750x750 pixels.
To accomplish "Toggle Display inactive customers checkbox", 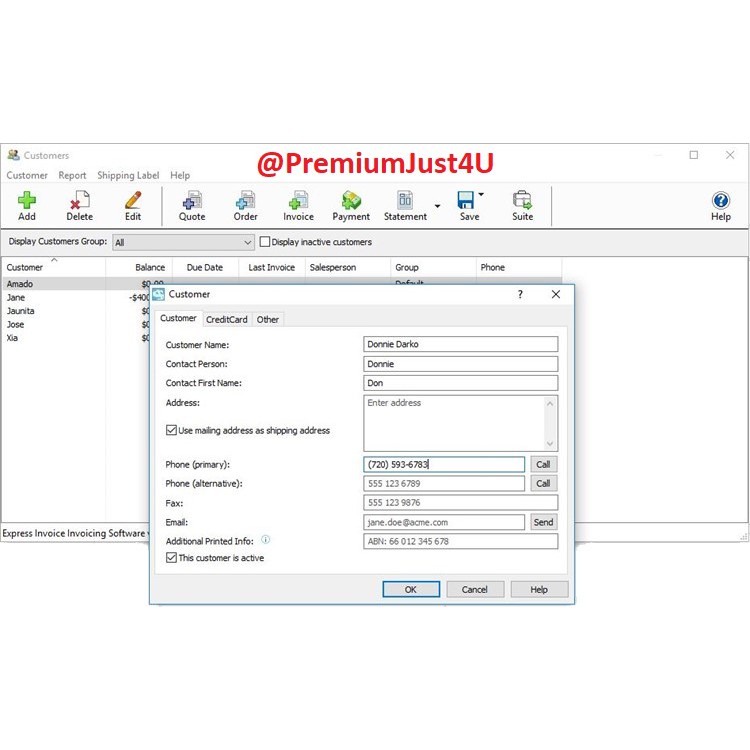I will (x=265, y=242).
